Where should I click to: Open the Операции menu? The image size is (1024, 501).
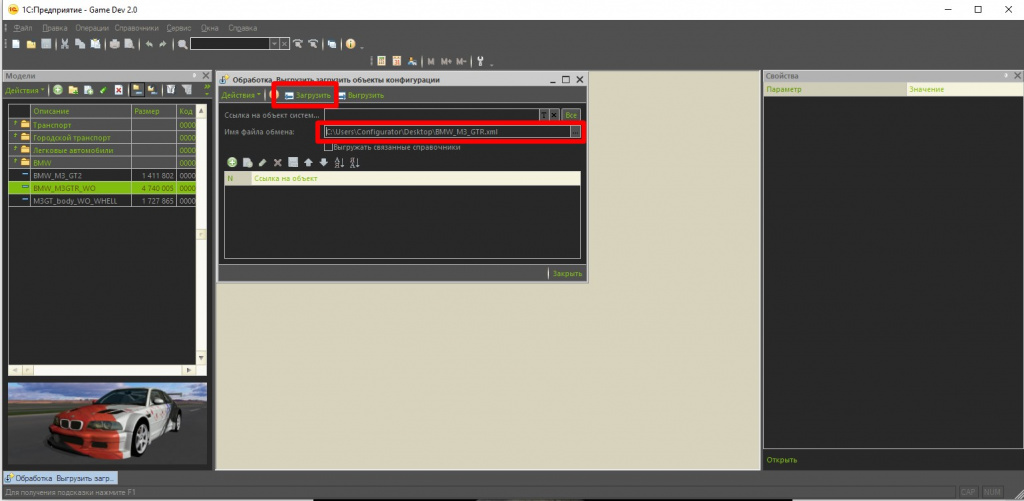click(91, 28)
